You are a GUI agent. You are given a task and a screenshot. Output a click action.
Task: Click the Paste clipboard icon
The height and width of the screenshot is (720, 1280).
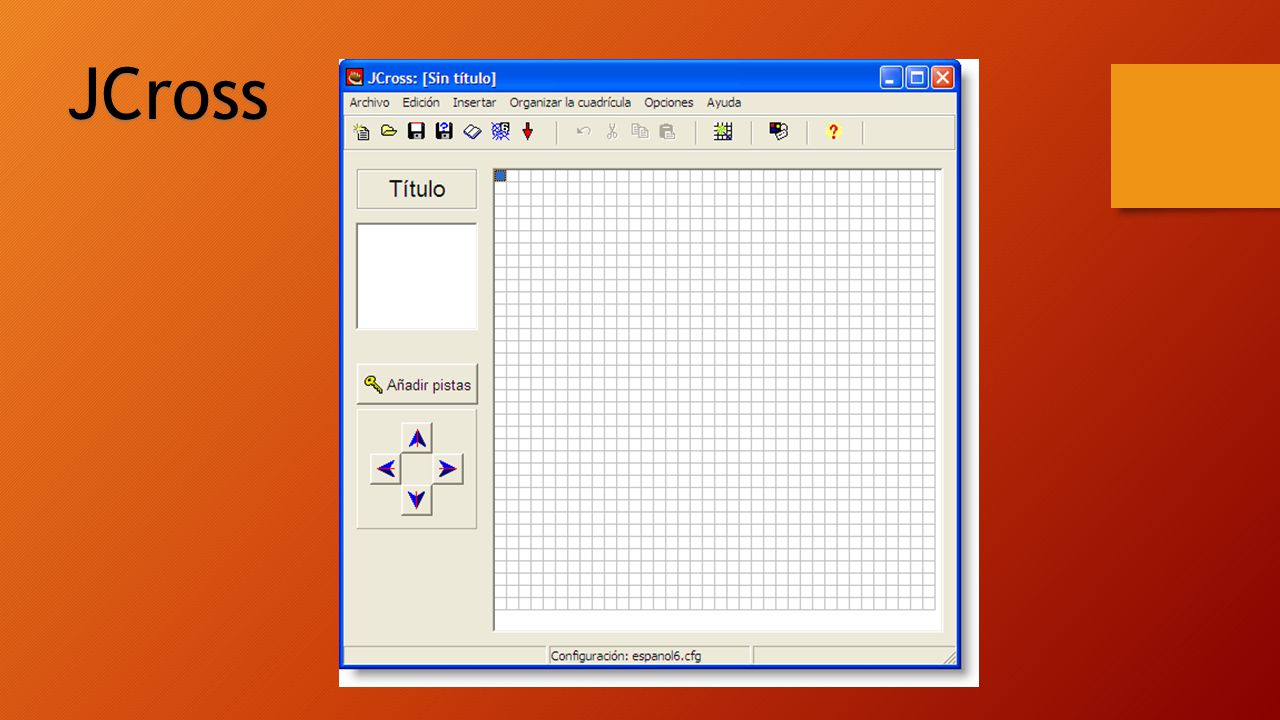point(668,131)
